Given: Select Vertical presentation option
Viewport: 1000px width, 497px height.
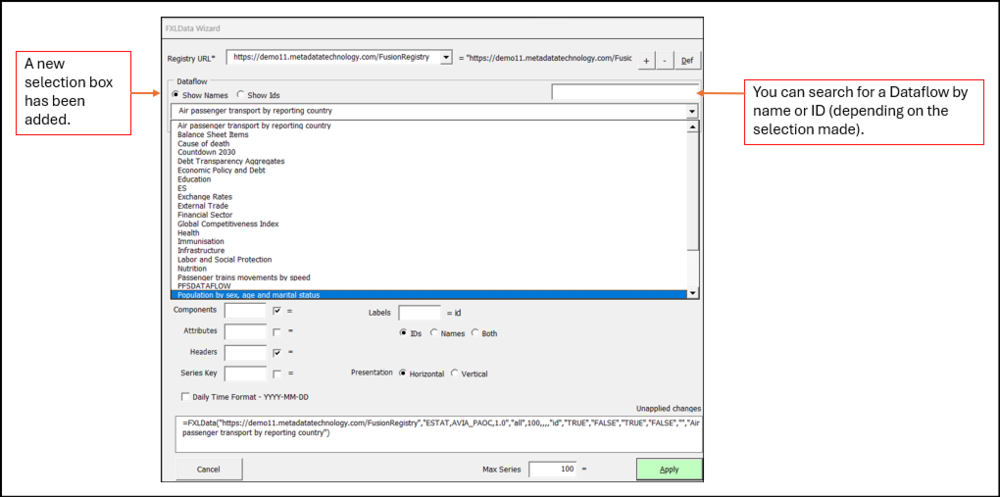Looking at the screenshot, I should 455,373.
